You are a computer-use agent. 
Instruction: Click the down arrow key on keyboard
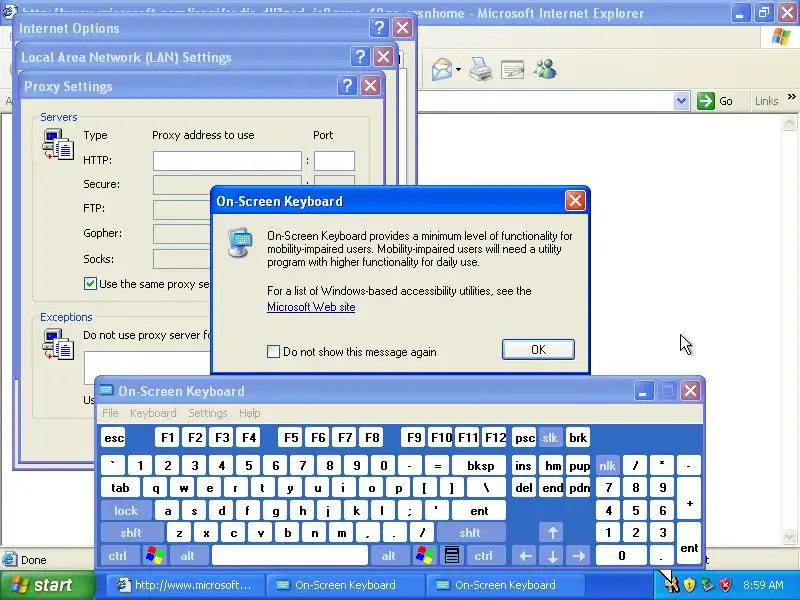[553, 555]
